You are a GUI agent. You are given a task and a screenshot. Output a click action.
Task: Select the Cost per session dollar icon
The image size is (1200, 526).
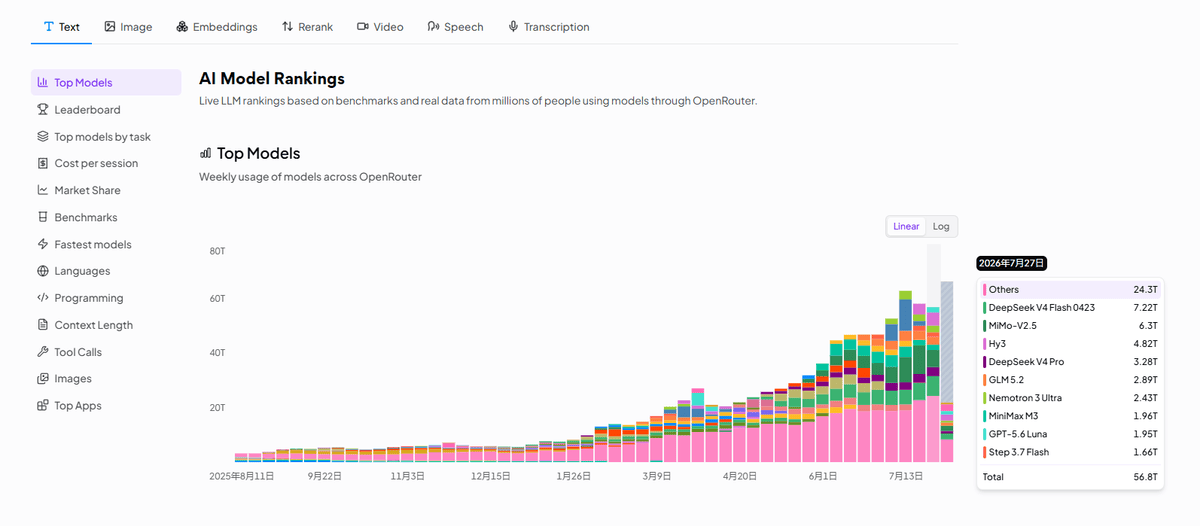(43, 163)
